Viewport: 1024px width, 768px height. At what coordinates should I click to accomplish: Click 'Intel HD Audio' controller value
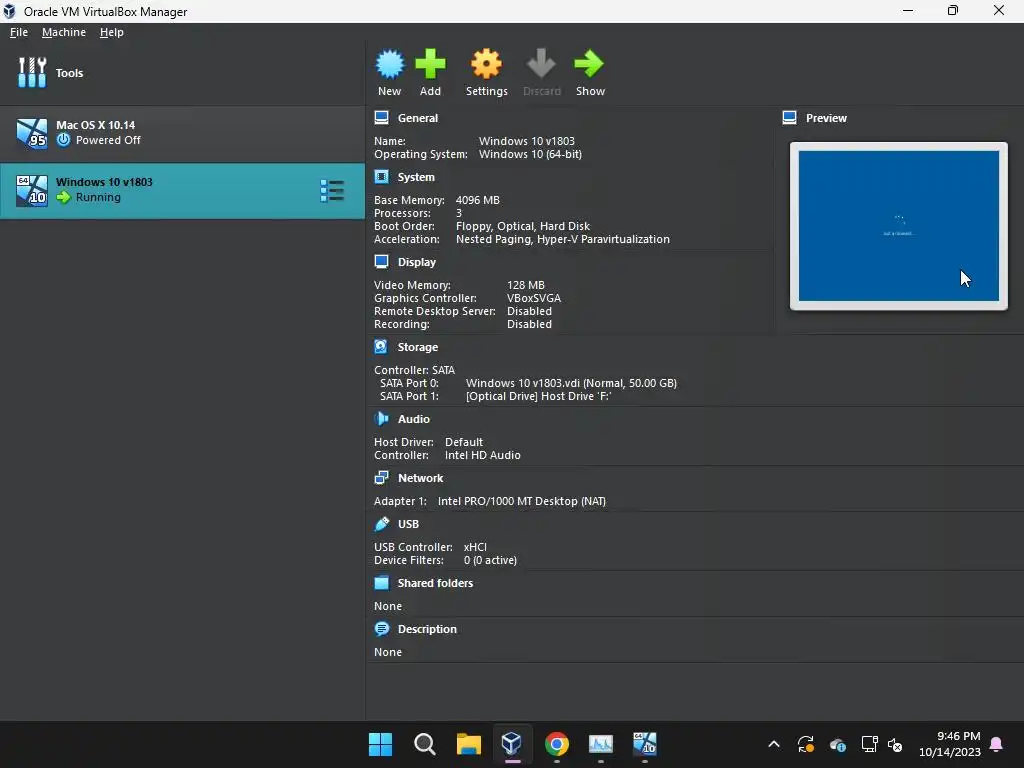coord(483,455)
